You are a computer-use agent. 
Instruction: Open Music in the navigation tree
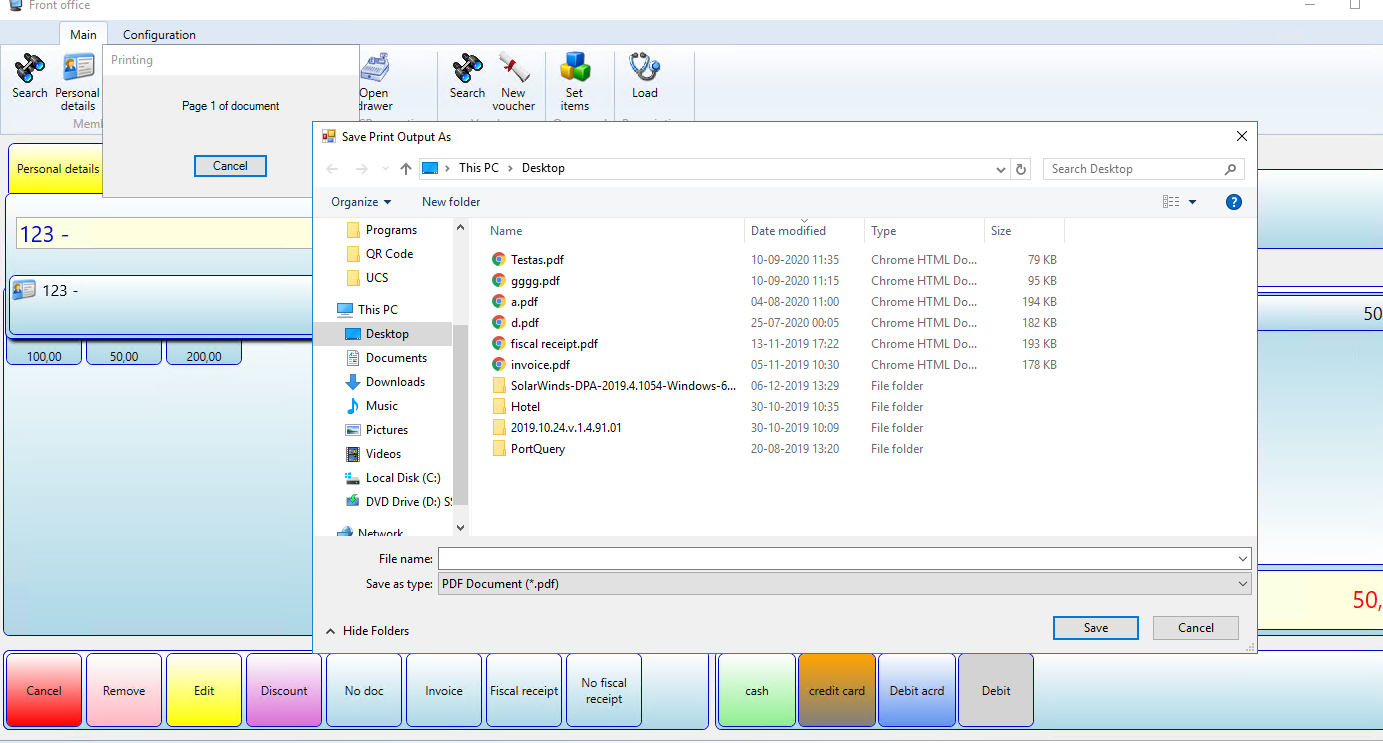click(371, 406)
